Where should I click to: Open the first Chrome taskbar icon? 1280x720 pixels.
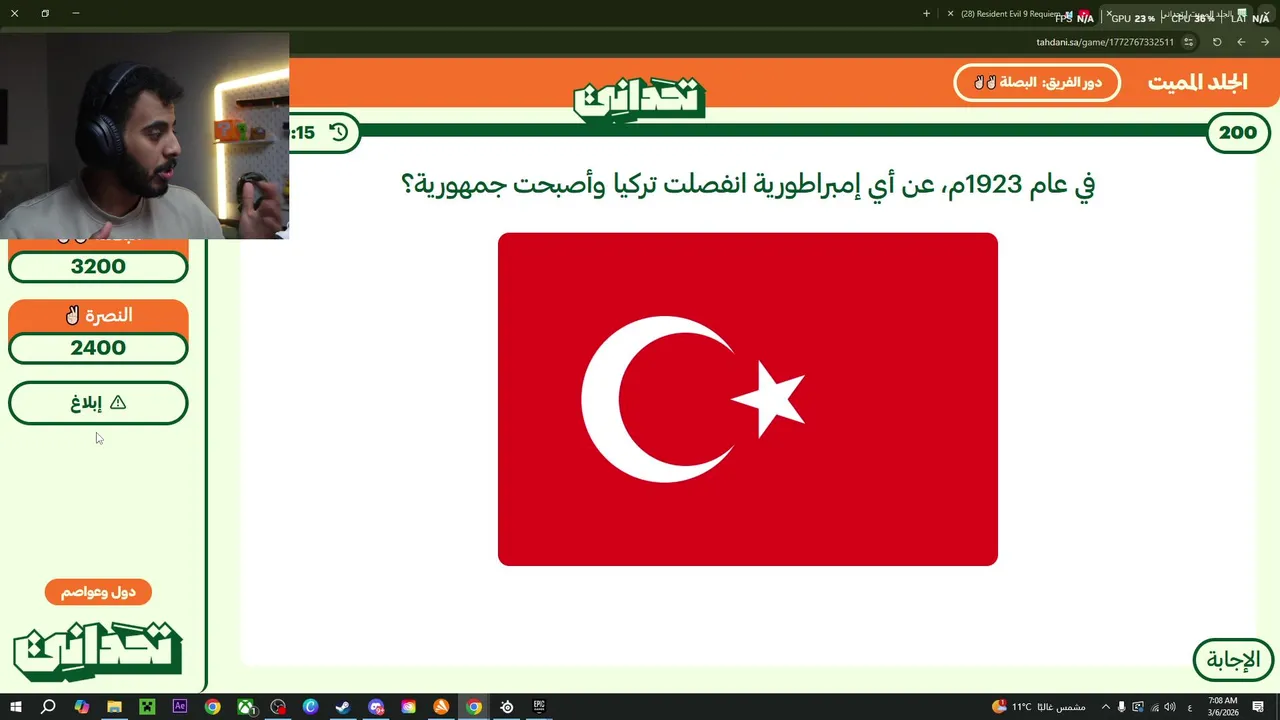[x=212, y=707]
